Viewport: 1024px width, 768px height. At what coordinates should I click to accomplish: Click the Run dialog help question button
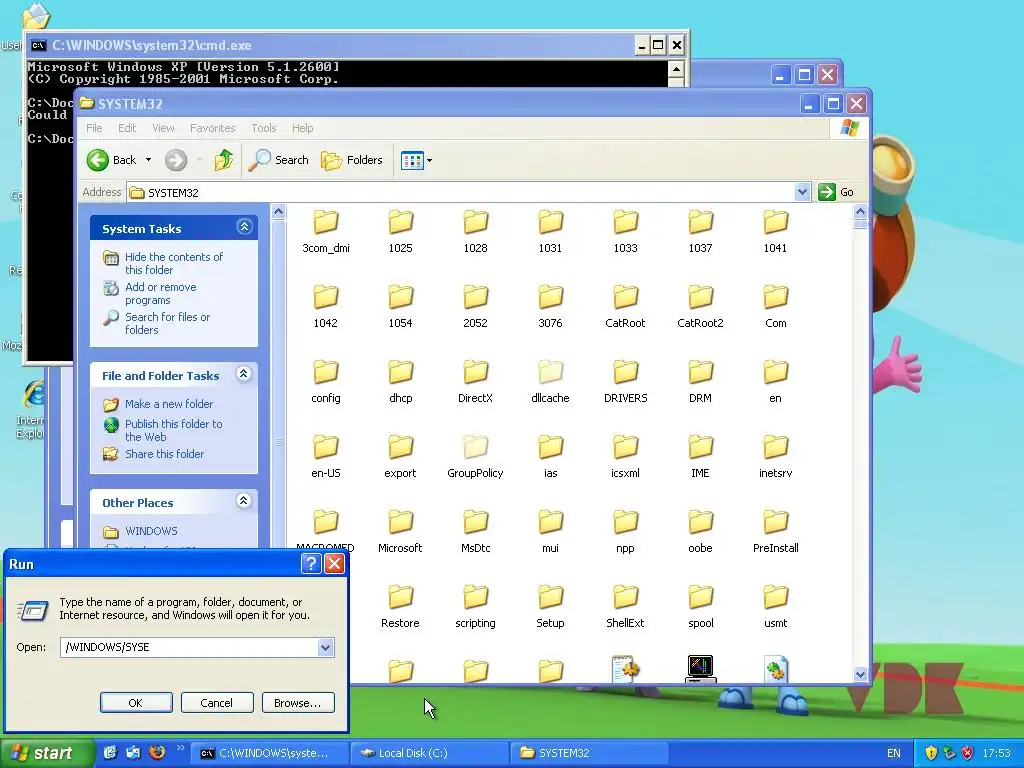point(311,564)
